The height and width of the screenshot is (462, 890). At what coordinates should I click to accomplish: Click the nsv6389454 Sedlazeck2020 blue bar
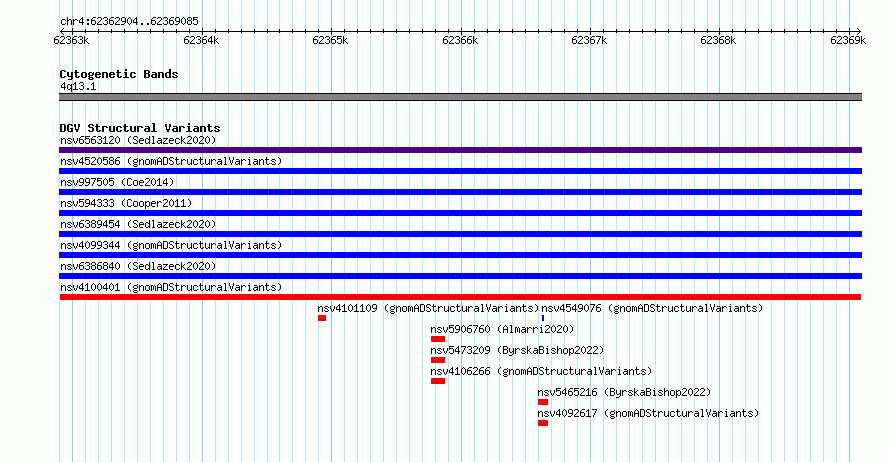[460, 234]
